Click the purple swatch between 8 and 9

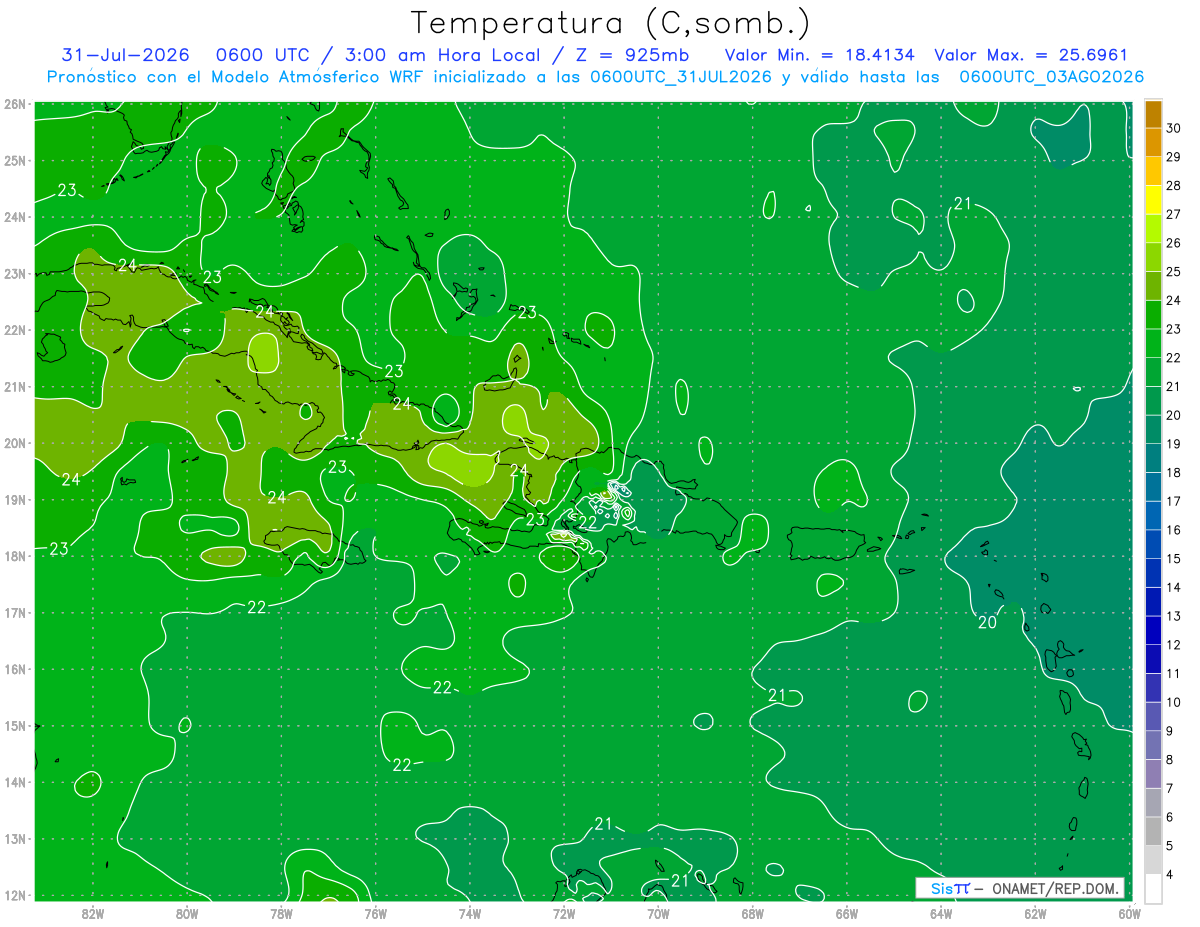[x=1153, y=745]
